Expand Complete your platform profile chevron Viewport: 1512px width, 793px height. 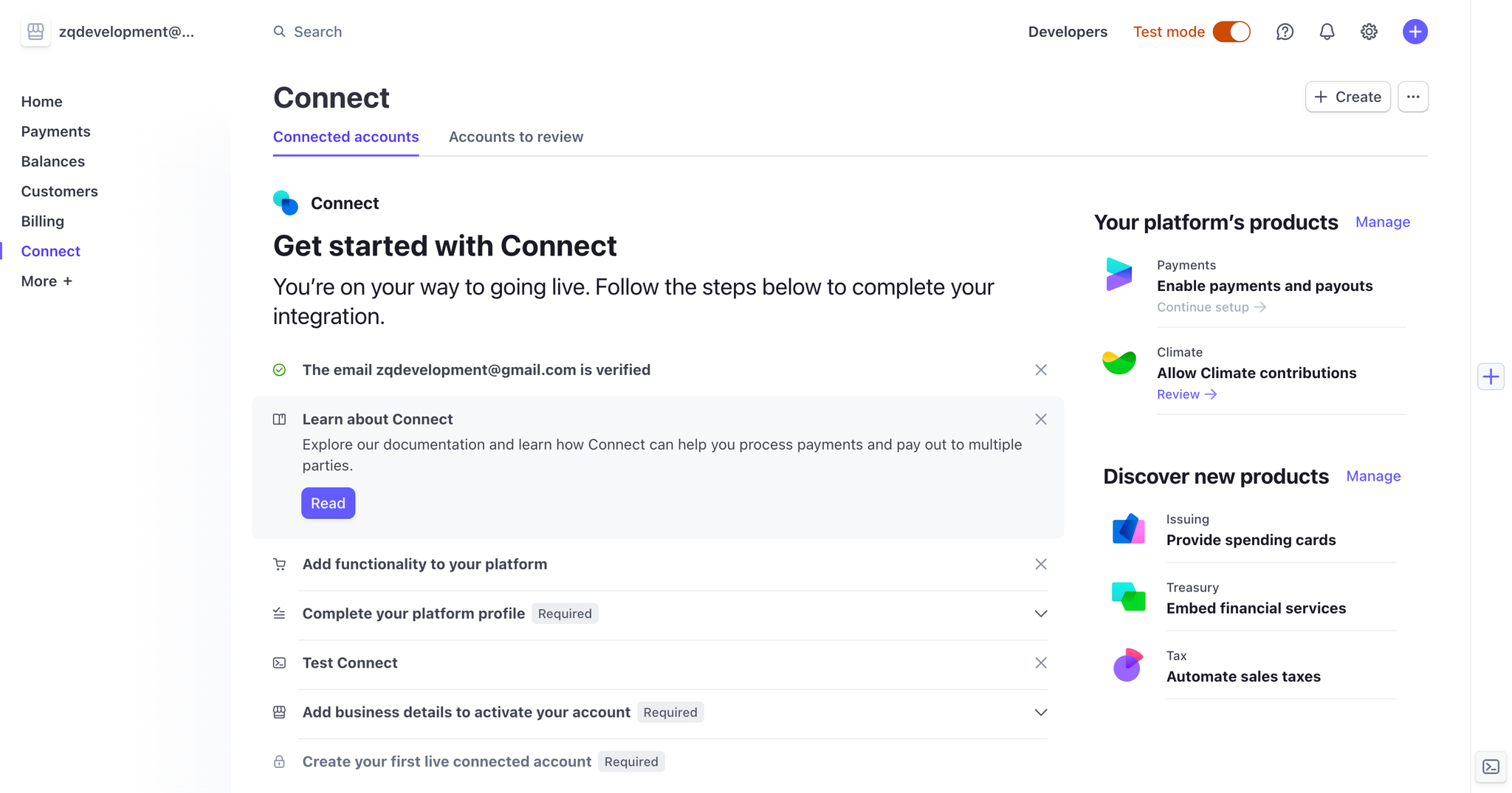click(1041, 614)
